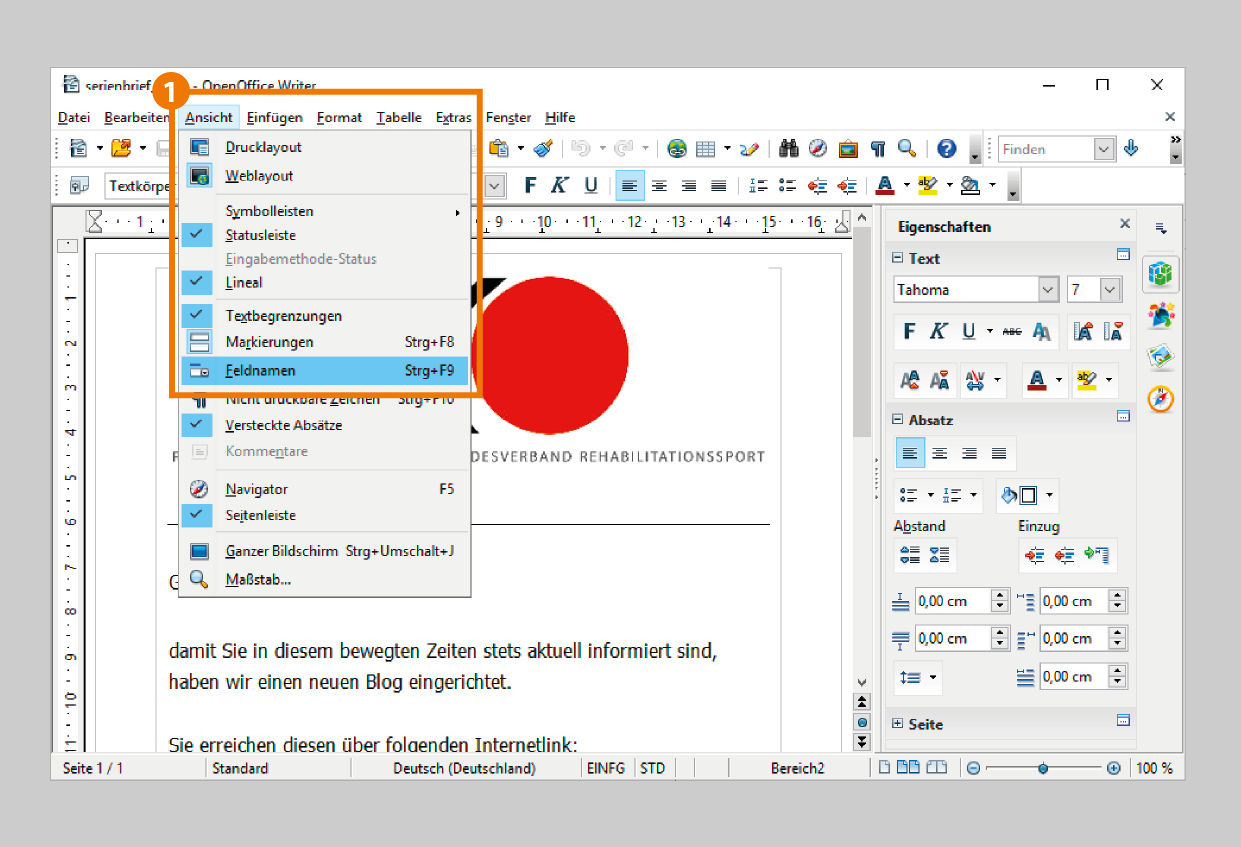Click the Underline (U) toolbar icon
1241x847 pixels.
coord(590,185)
